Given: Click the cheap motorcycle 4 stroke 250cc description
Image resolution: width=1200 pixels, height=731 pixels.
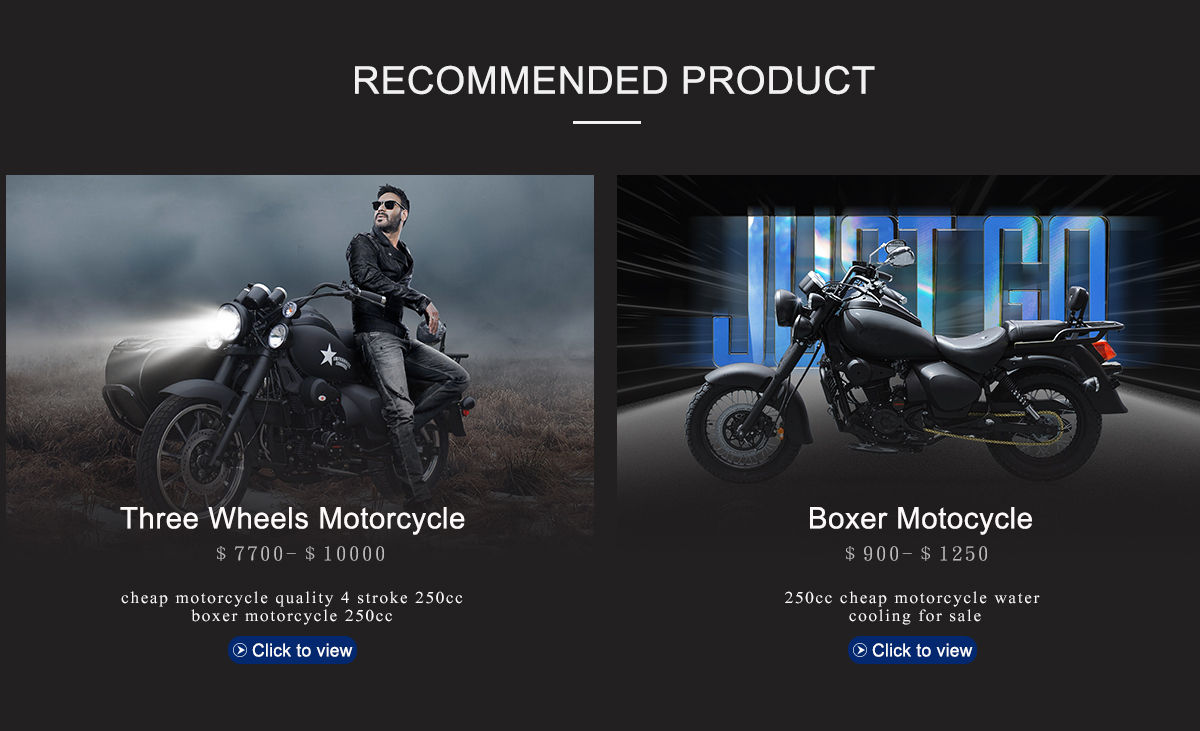Looking at the screenshot, I should (292, 607).
